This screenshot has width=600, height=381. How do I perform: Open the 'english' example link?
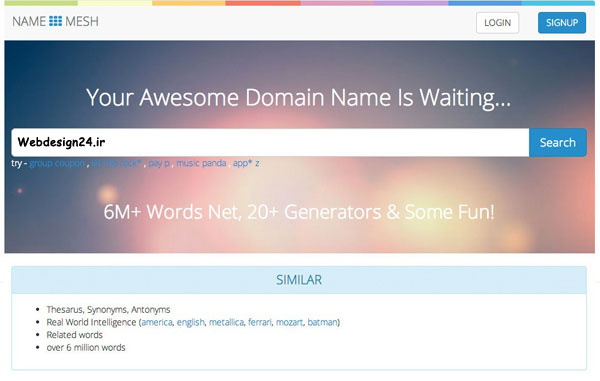[x=191, y=322]
